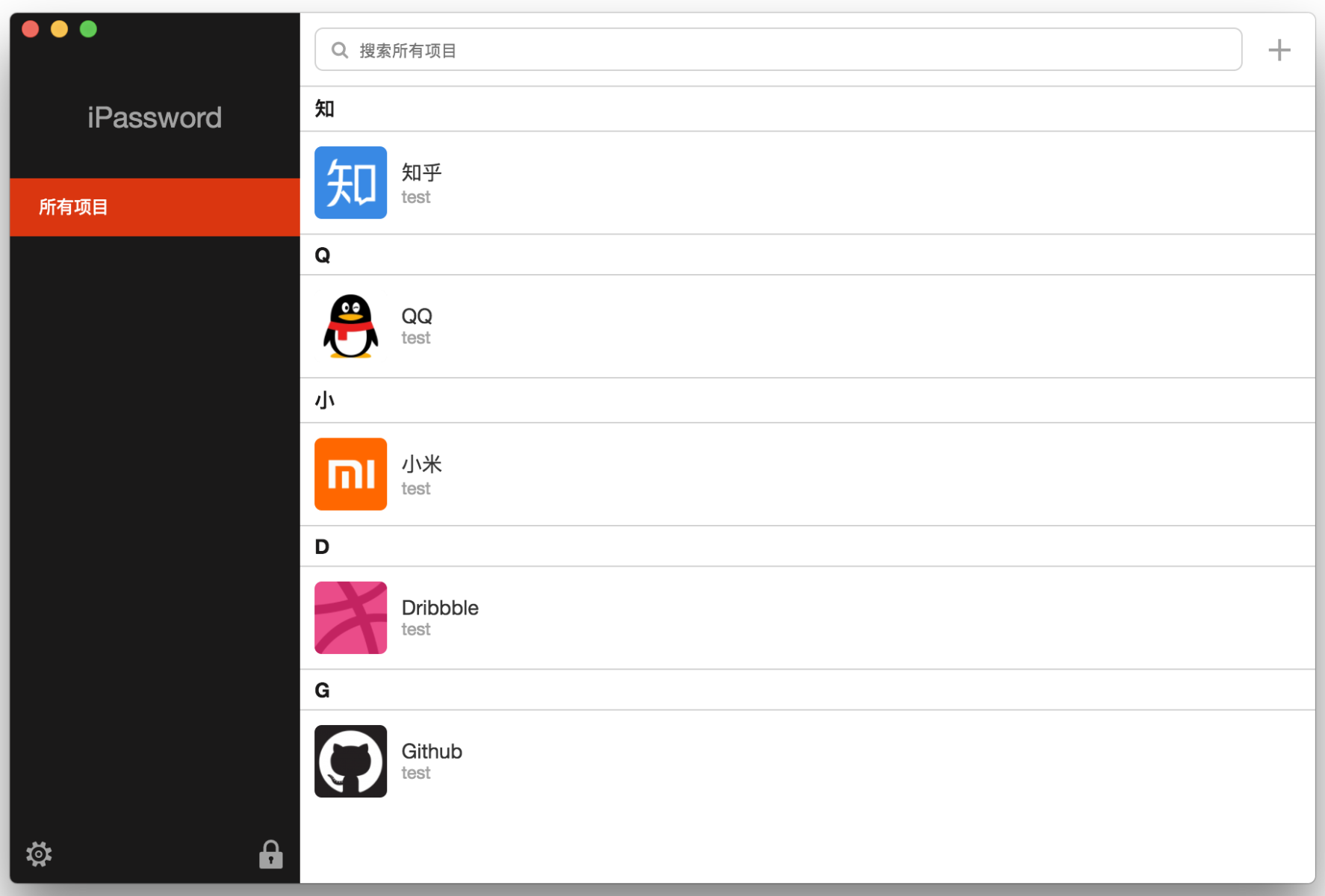The image size is (1325, 896).
Task: Click the iPassword app title
Action: 155,117
